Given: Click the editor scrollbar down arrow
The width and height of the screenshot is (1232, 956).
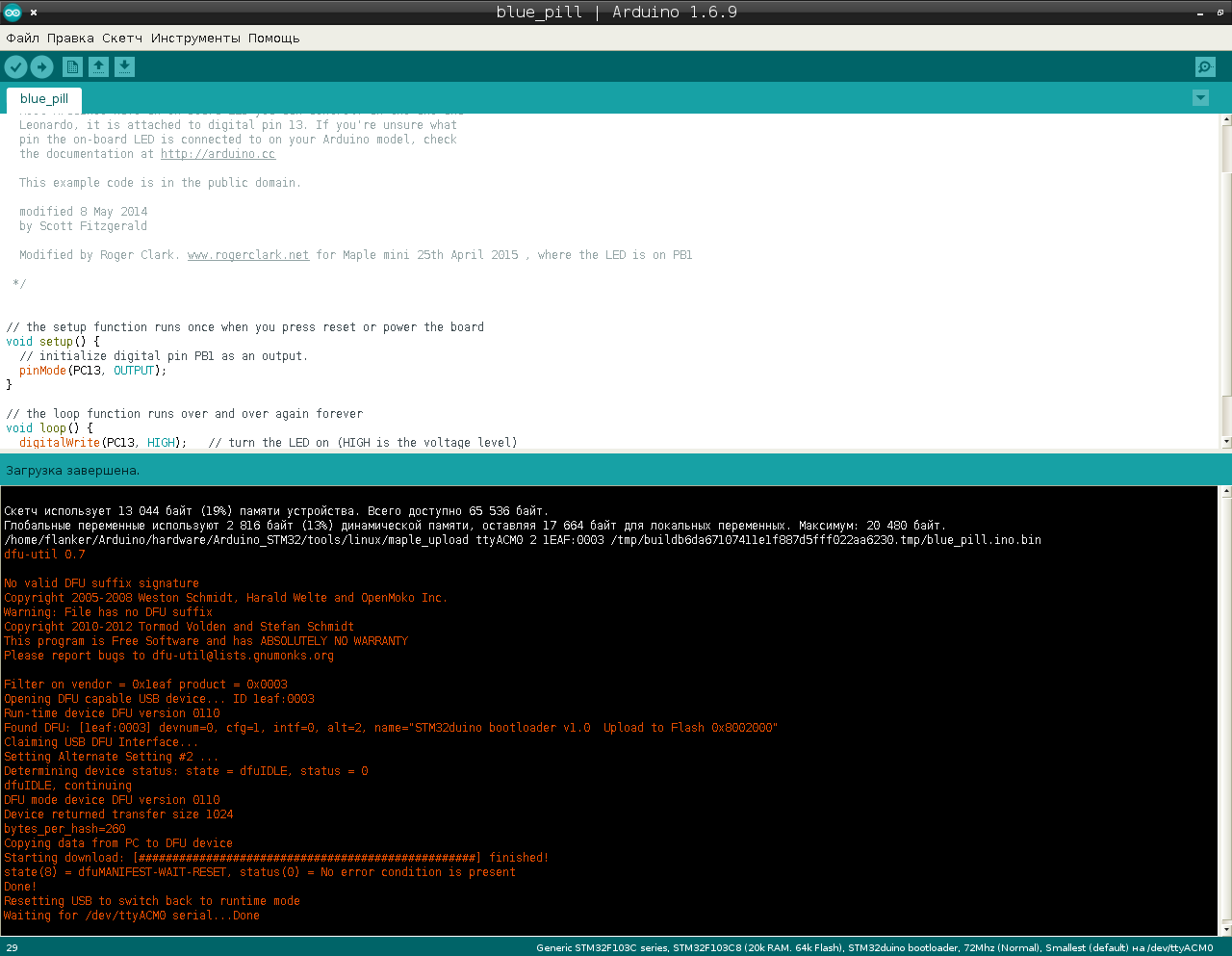Looking at the screenshot, I should (x=1226, y=442).
